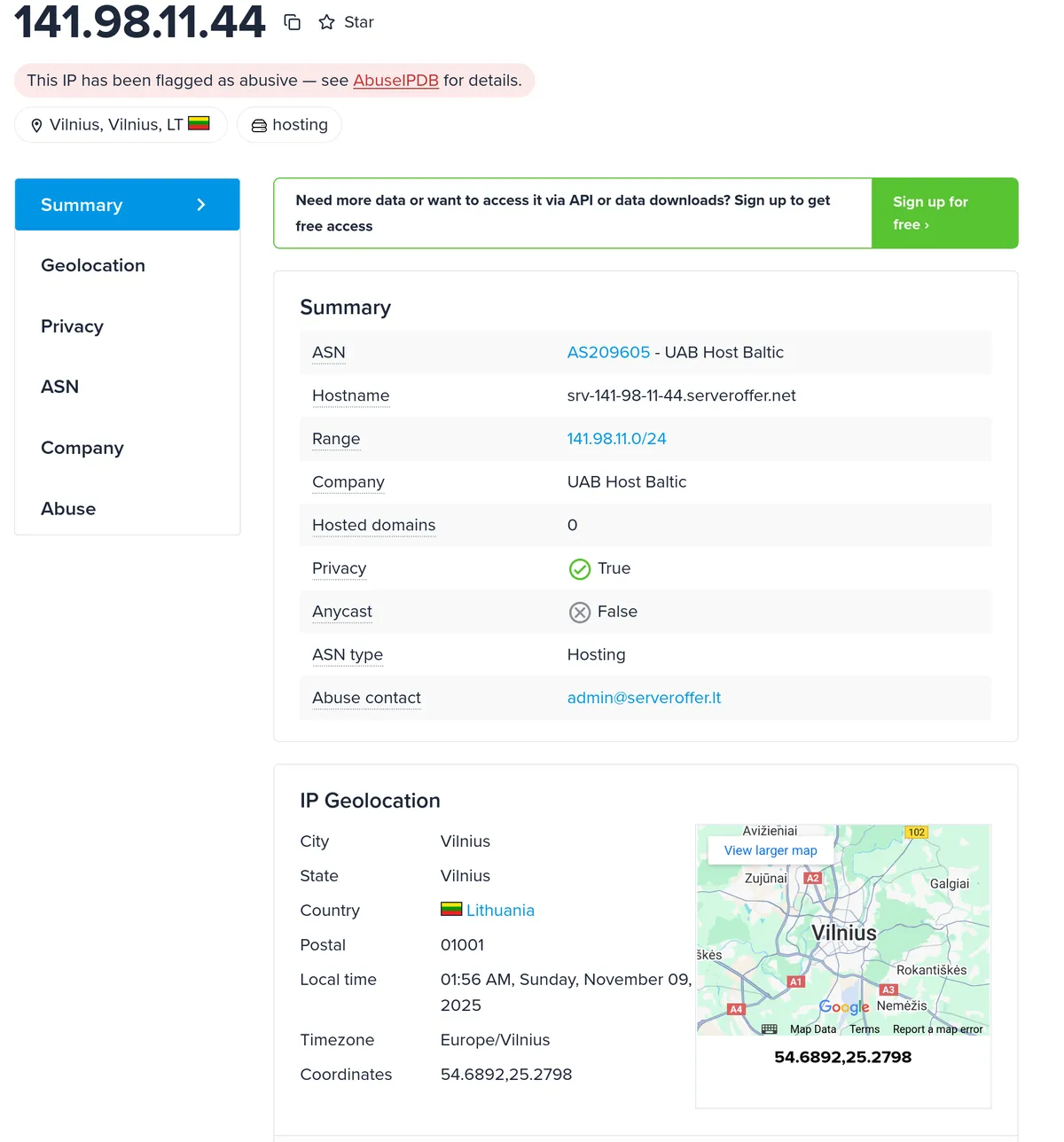Open the Abuse section in the sidebar
The width and height of the screenshot is (1064, 1142).
pyautogui.click(x=68, y=508)
